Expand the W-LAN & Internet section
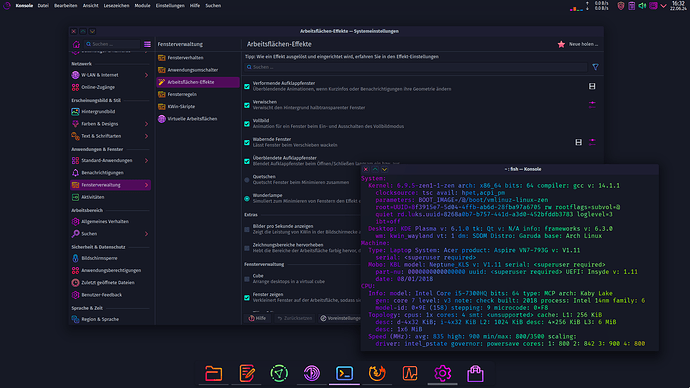Image resolution: width=690 pixels, height=388 pixels. tap(146, 75)
